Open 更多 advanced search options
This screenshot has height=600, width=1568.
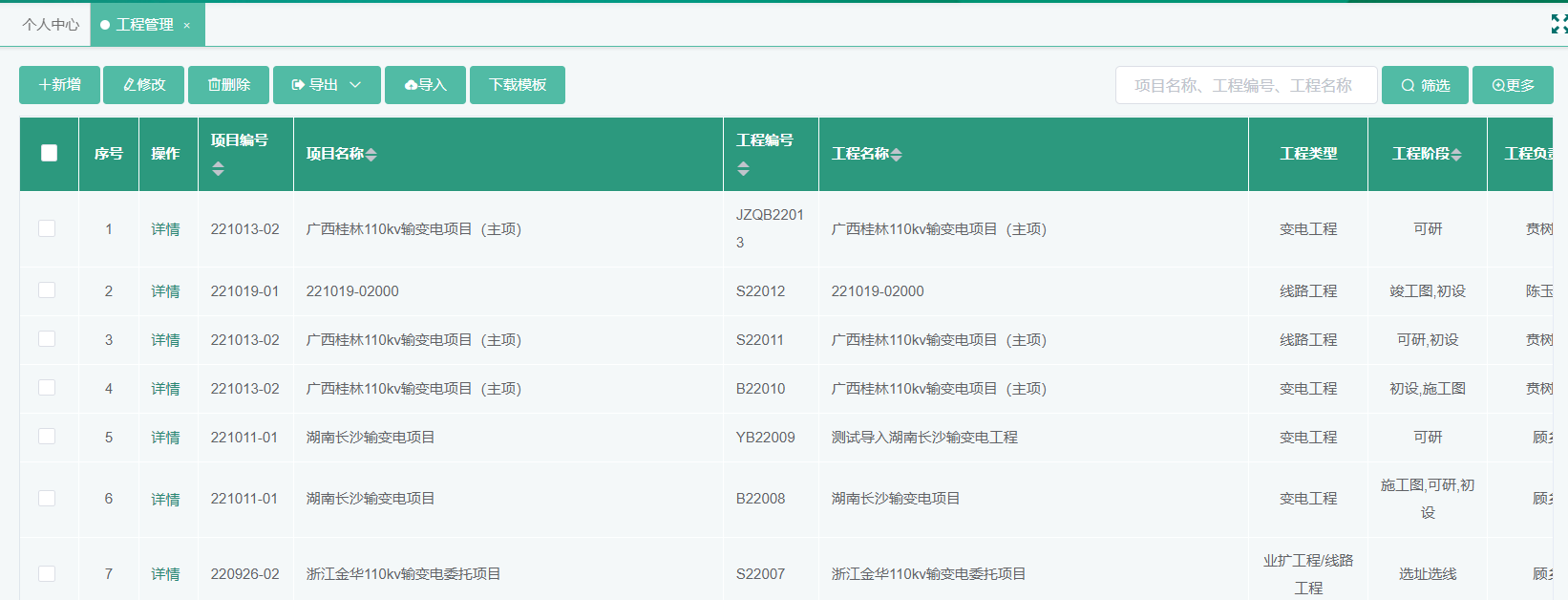tap(1513, 86)
